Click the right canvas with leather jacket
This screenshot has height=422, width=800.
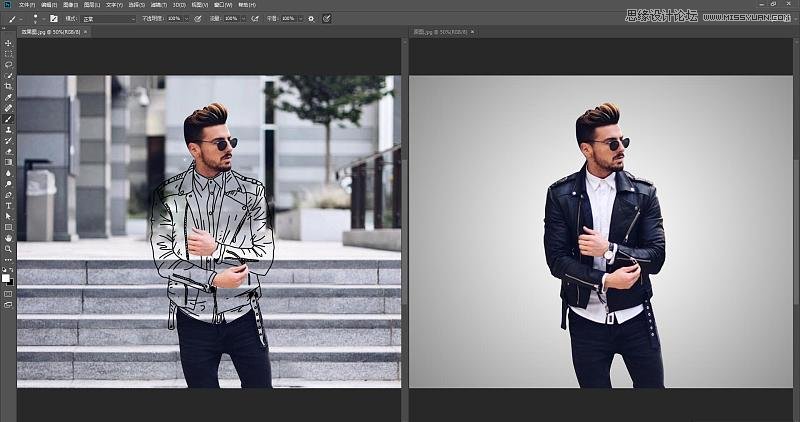tap(601, 232)
